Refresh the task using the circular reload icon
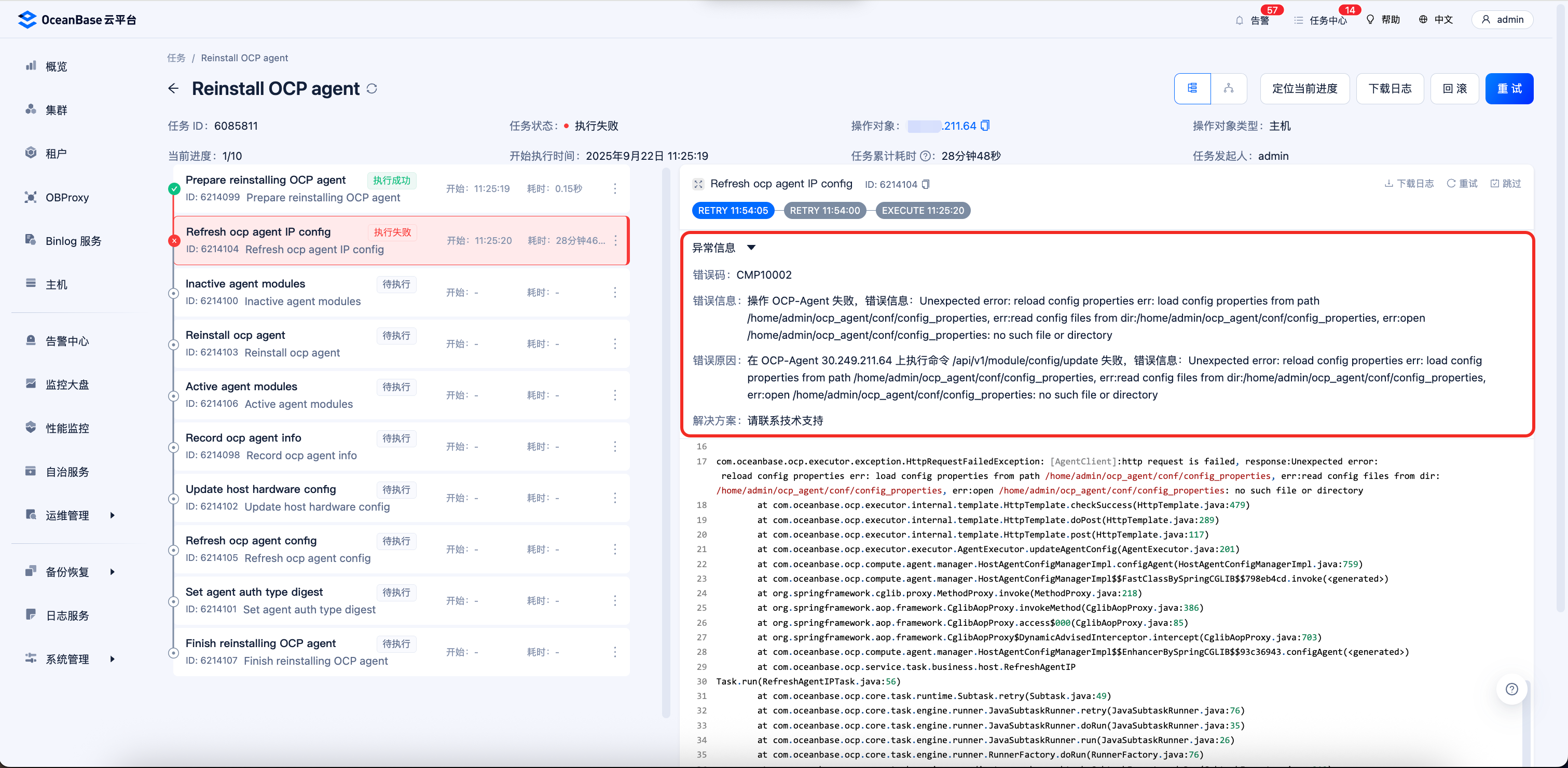 (x=372, y=89)
